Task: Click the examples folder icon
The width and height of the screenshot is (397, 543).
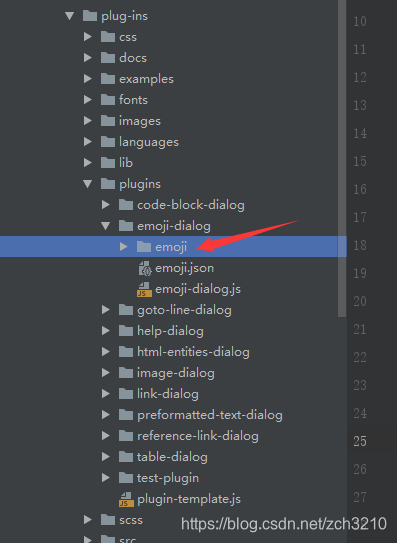Action: pos(108,79)
